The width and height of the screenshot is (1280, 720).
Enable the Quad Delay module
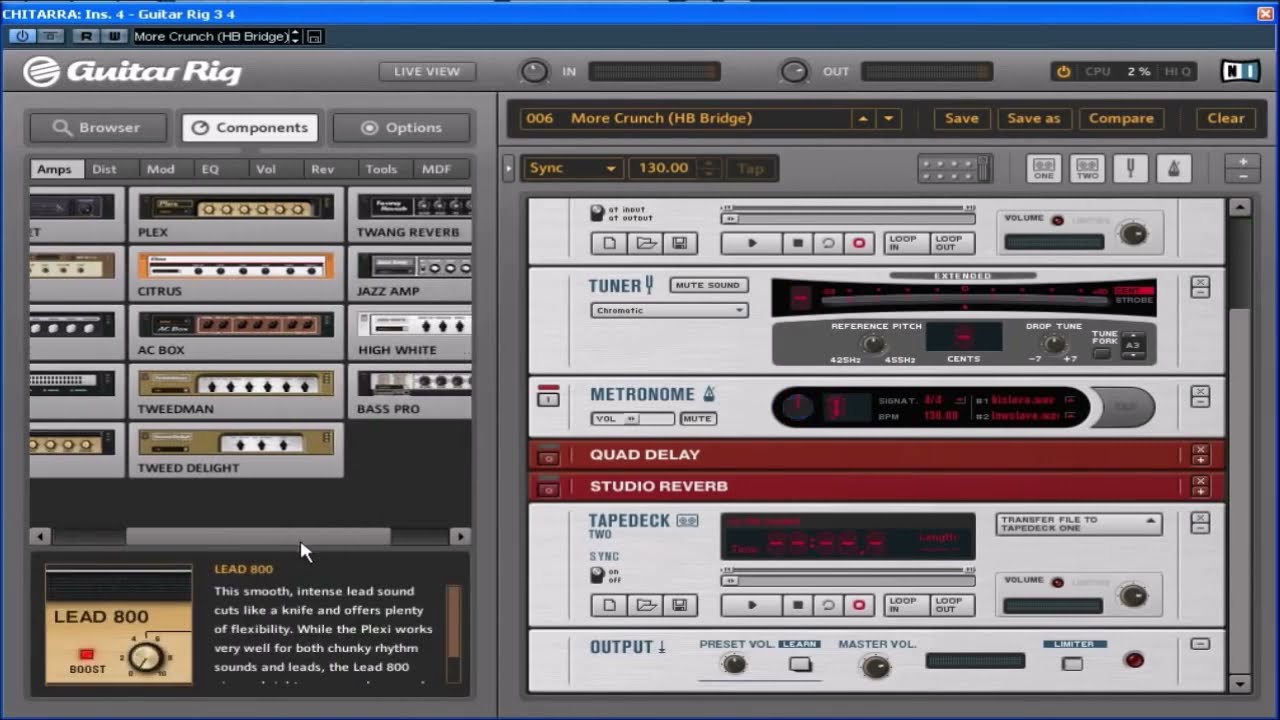[548, 457]
